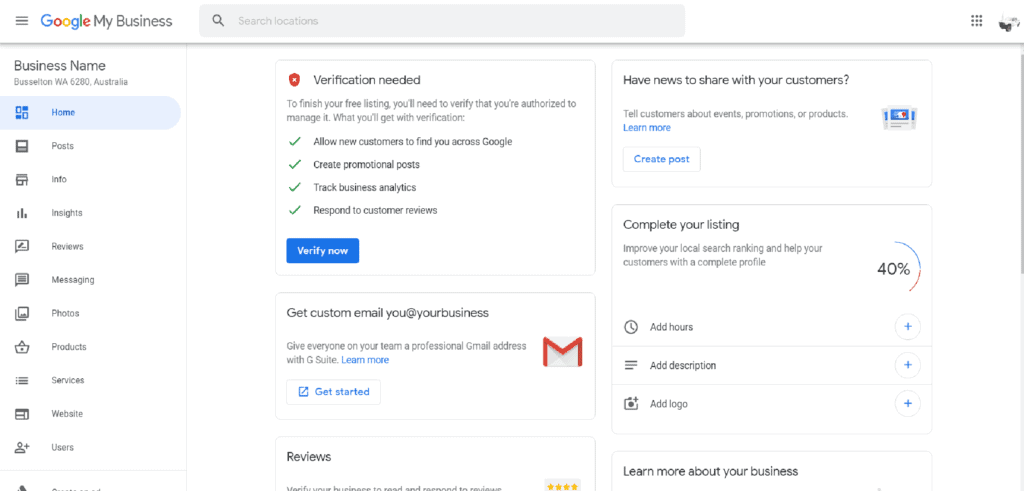
Task: Click the Posts icon in sidebar
Action: (22, 146)
